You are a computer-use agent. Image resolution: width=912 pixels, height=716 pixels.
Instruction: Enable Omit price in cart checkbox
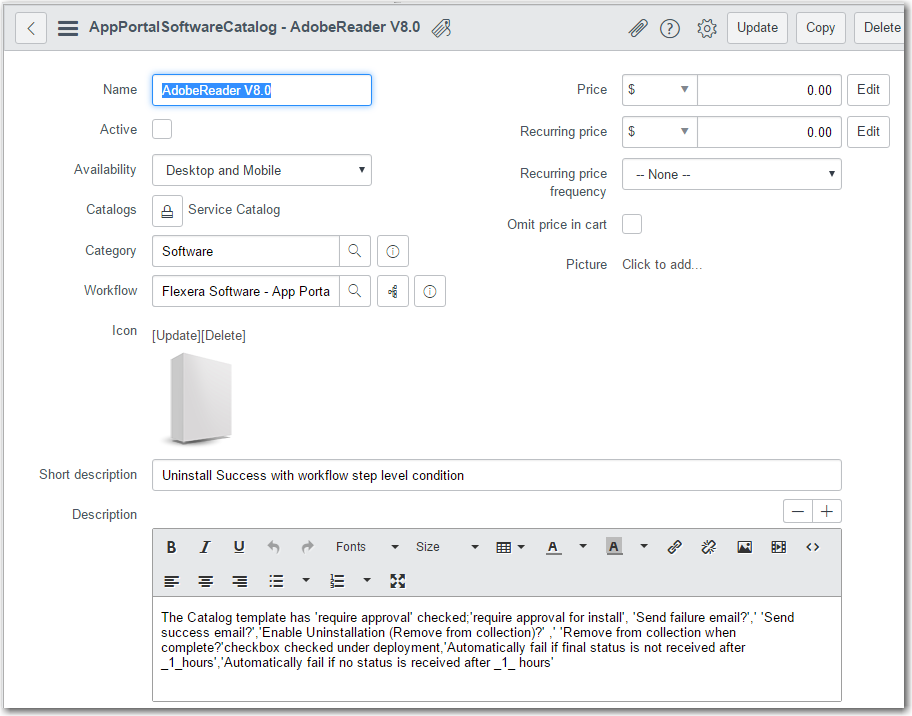[x=632, y=224]
